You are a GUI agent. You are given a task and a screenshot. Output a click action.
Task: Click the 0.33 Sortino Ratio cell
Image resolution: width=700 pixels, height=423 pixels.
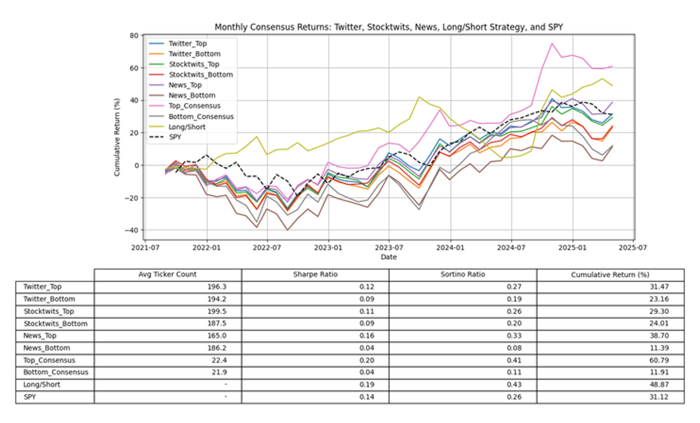[462, 336]
